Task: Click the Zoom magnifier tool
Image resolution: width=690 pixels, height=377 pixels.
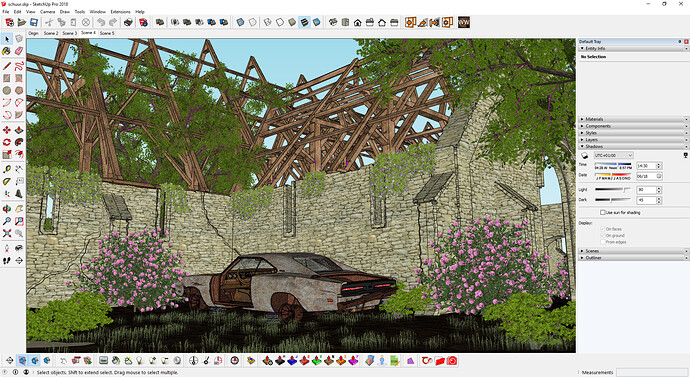Action: point(7,221)
